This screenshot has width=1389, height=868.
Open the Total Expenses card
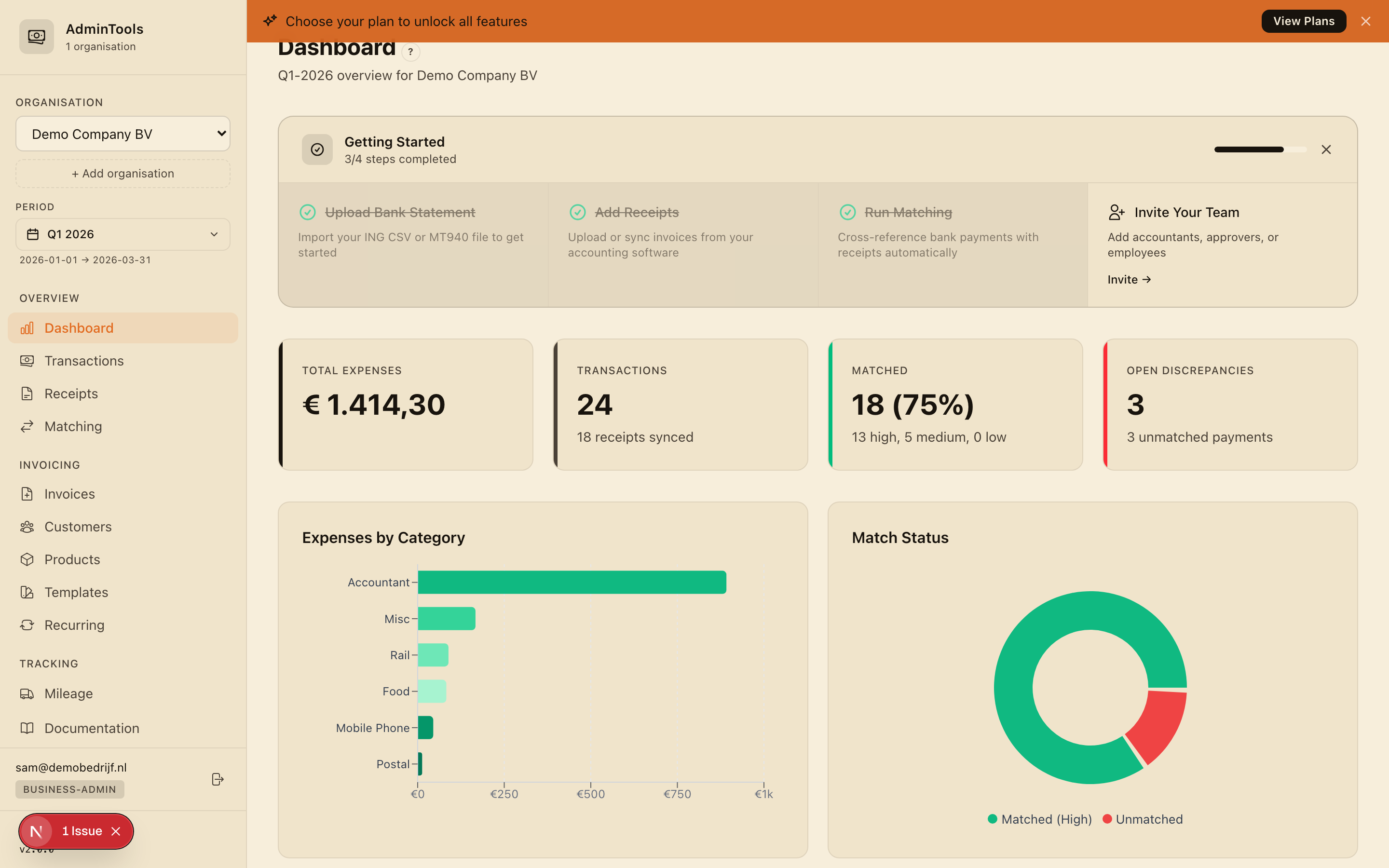point(406,404)
